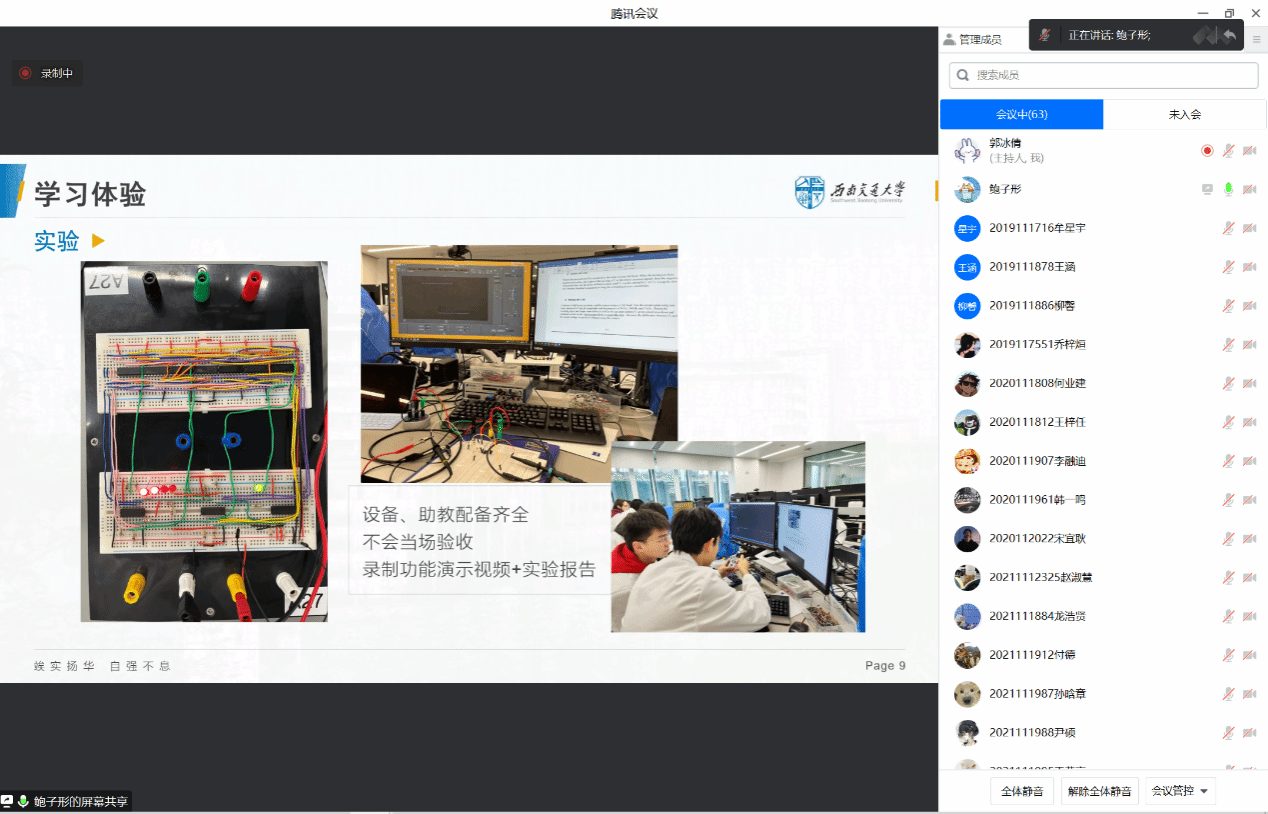Open the 会议管控 dropdown

point(1180,791)
